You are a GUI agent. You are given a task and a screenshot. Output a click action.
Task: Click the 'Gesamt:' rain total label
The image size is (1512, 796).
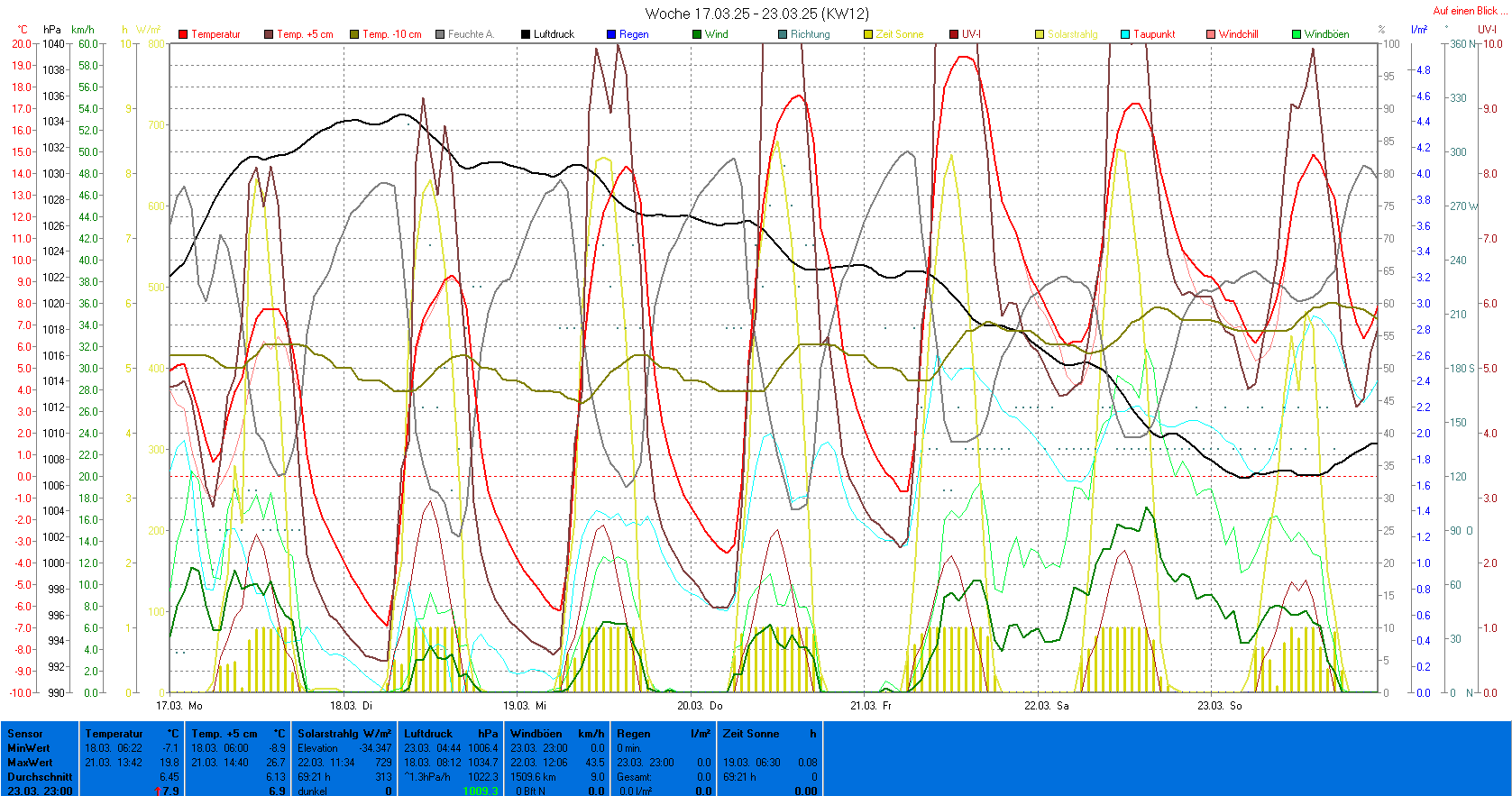(634, 777)
